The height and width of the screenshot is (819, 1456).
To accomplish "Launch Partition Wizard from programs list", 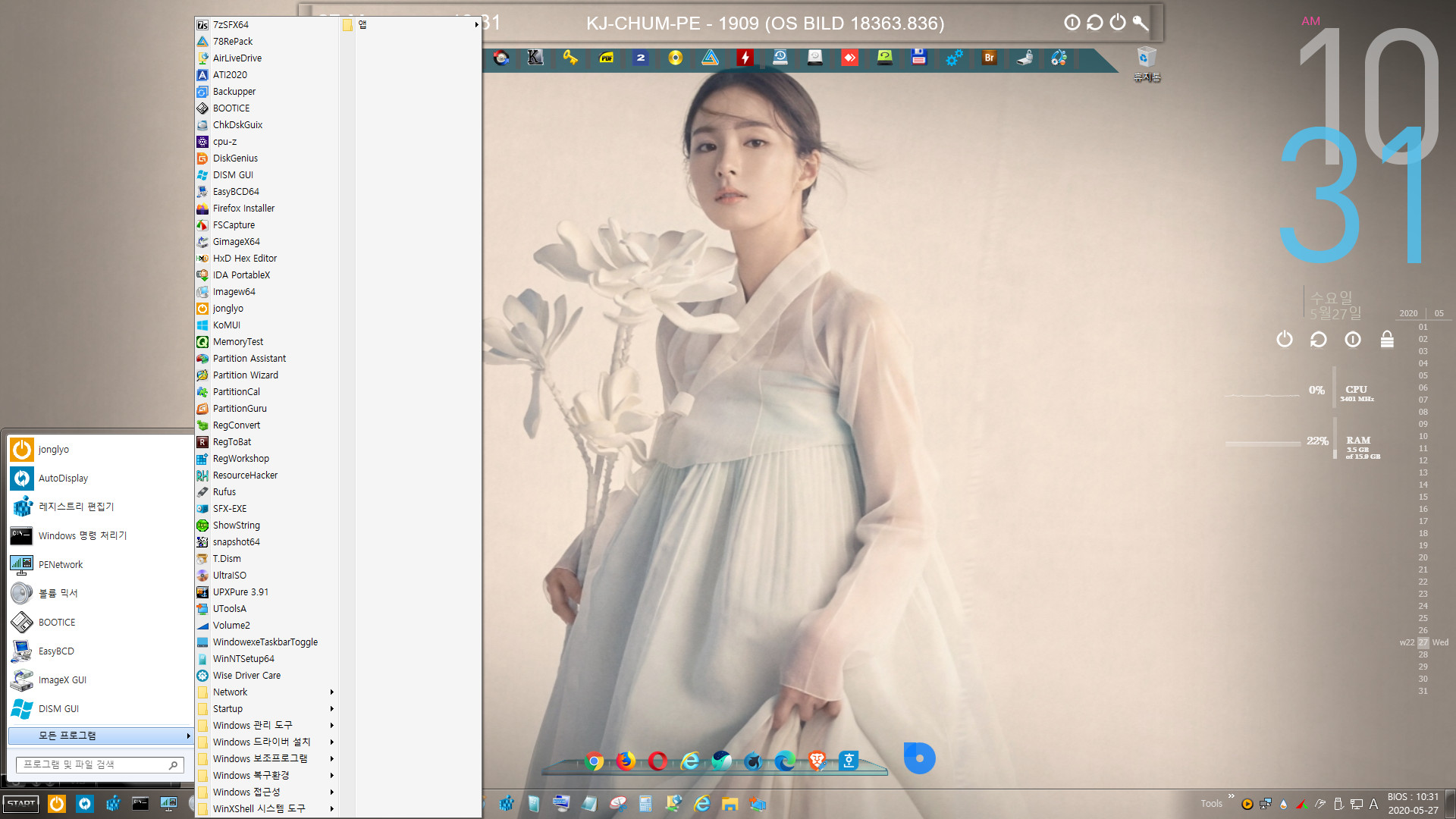I will 265,375.
